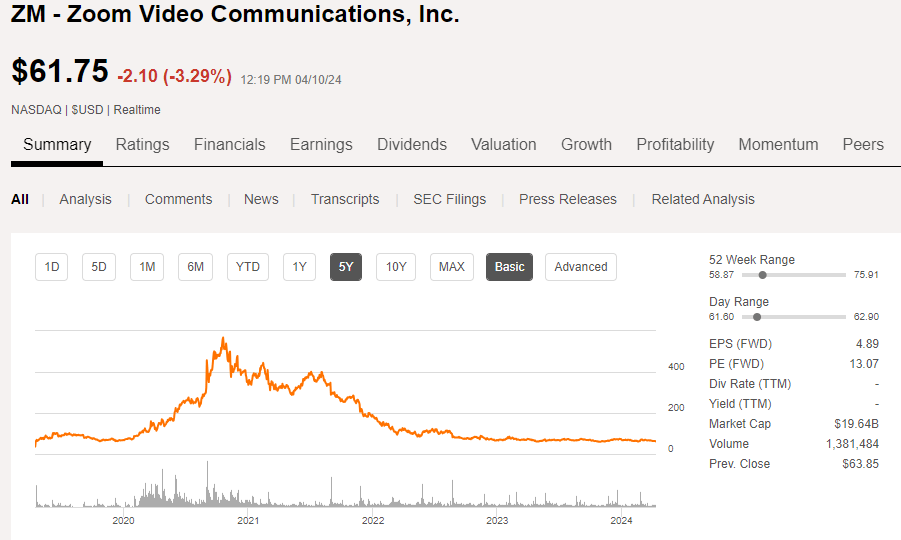Select YTD chart range
The width and height of the screenshot is (901, 540).
tap(247, 267)
